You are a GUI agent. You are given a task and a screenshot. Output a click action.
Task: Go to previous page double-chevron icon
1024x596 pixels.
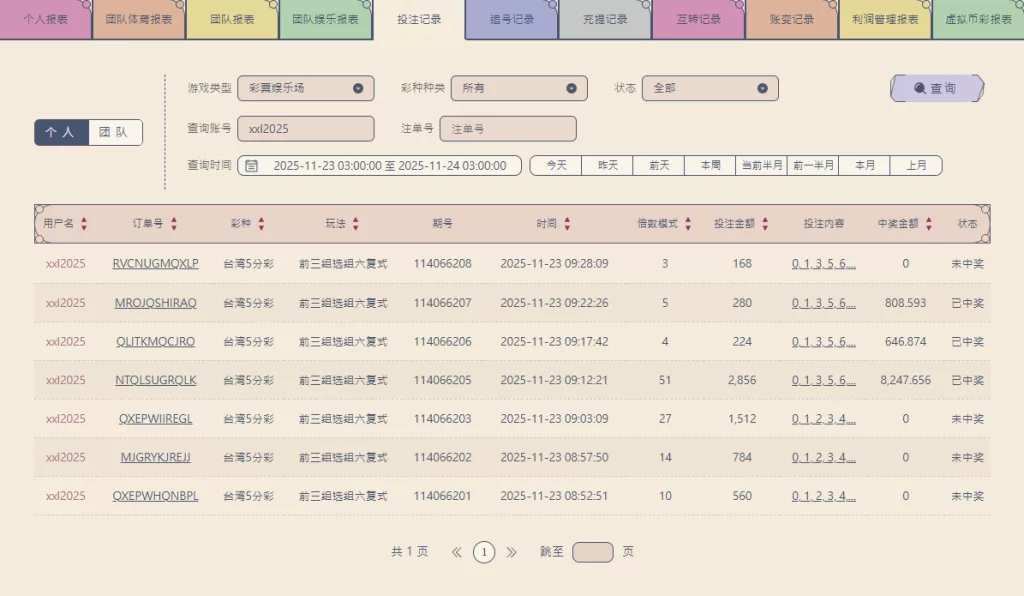point(457,552)
